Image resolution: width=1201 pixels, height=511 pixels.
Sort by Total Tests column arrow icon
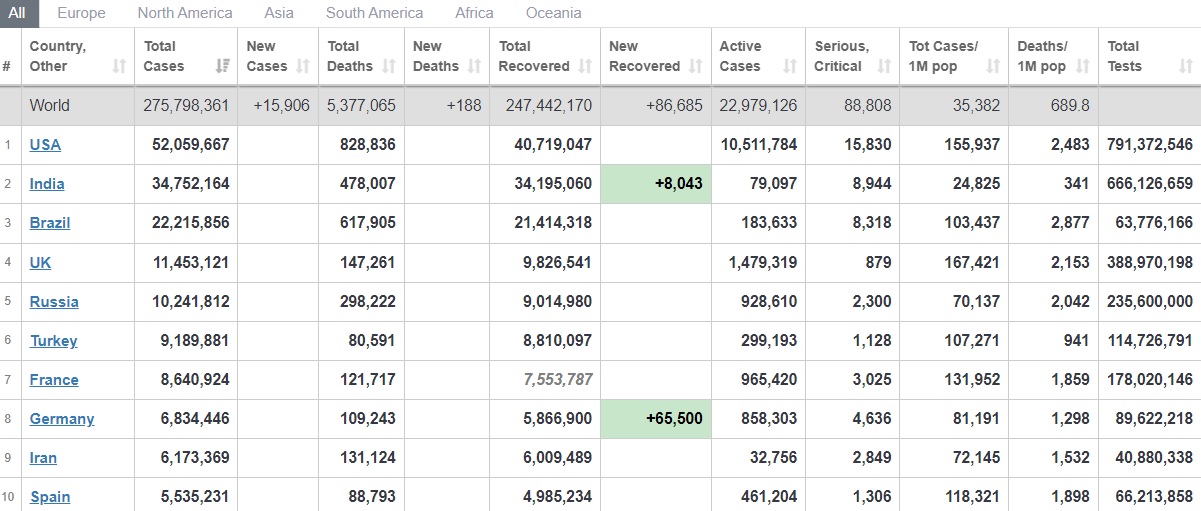[1186, 67]
